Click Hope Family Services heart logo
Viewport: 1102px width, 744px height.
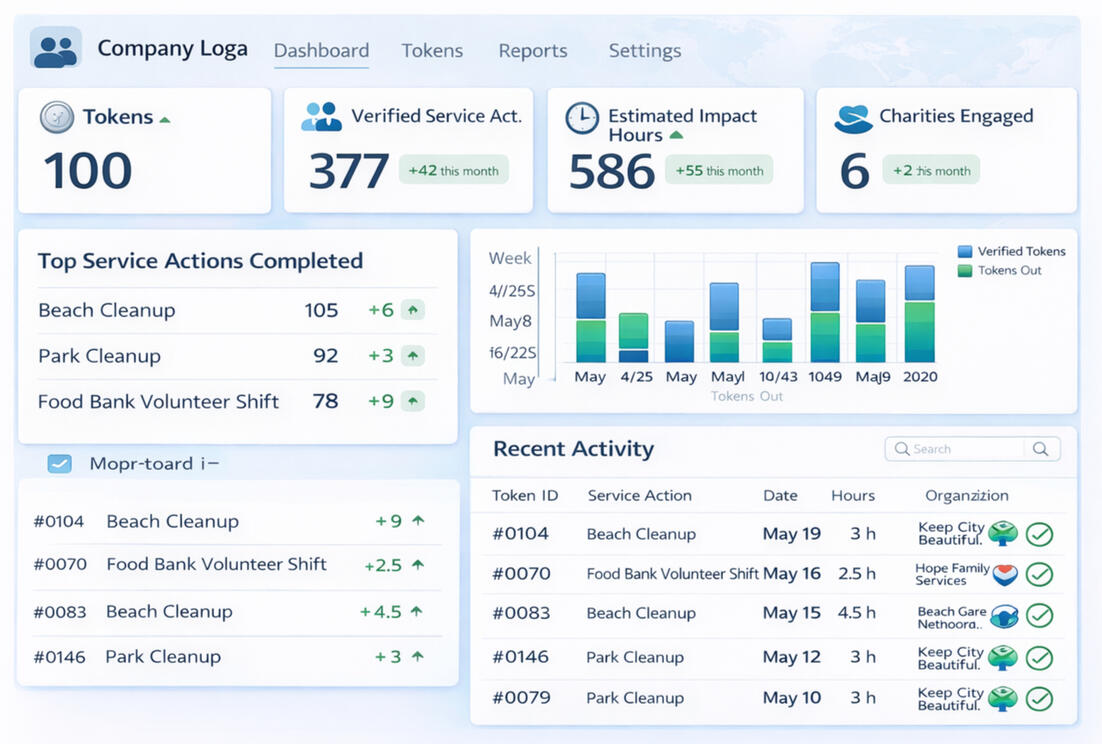[x=1003, y=574]
